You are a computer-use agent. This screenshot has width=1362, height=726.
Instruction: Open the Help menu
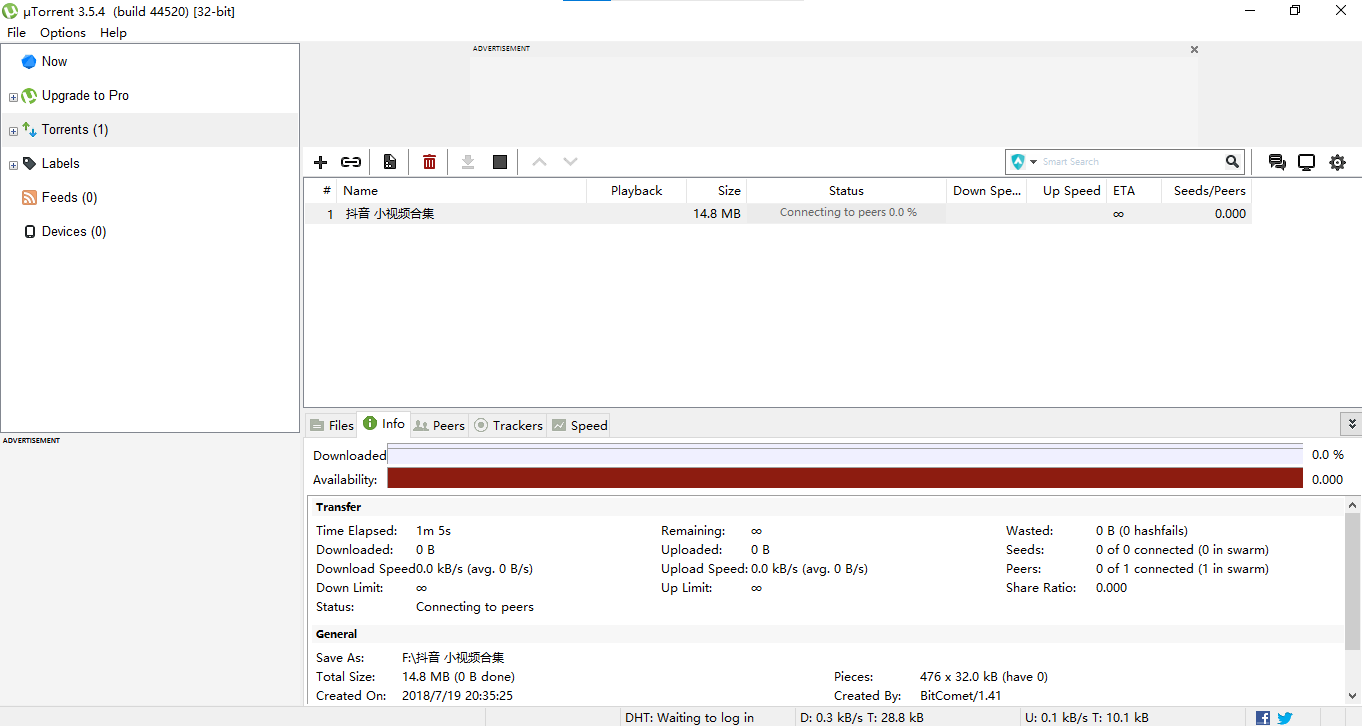tap(113, 32)
